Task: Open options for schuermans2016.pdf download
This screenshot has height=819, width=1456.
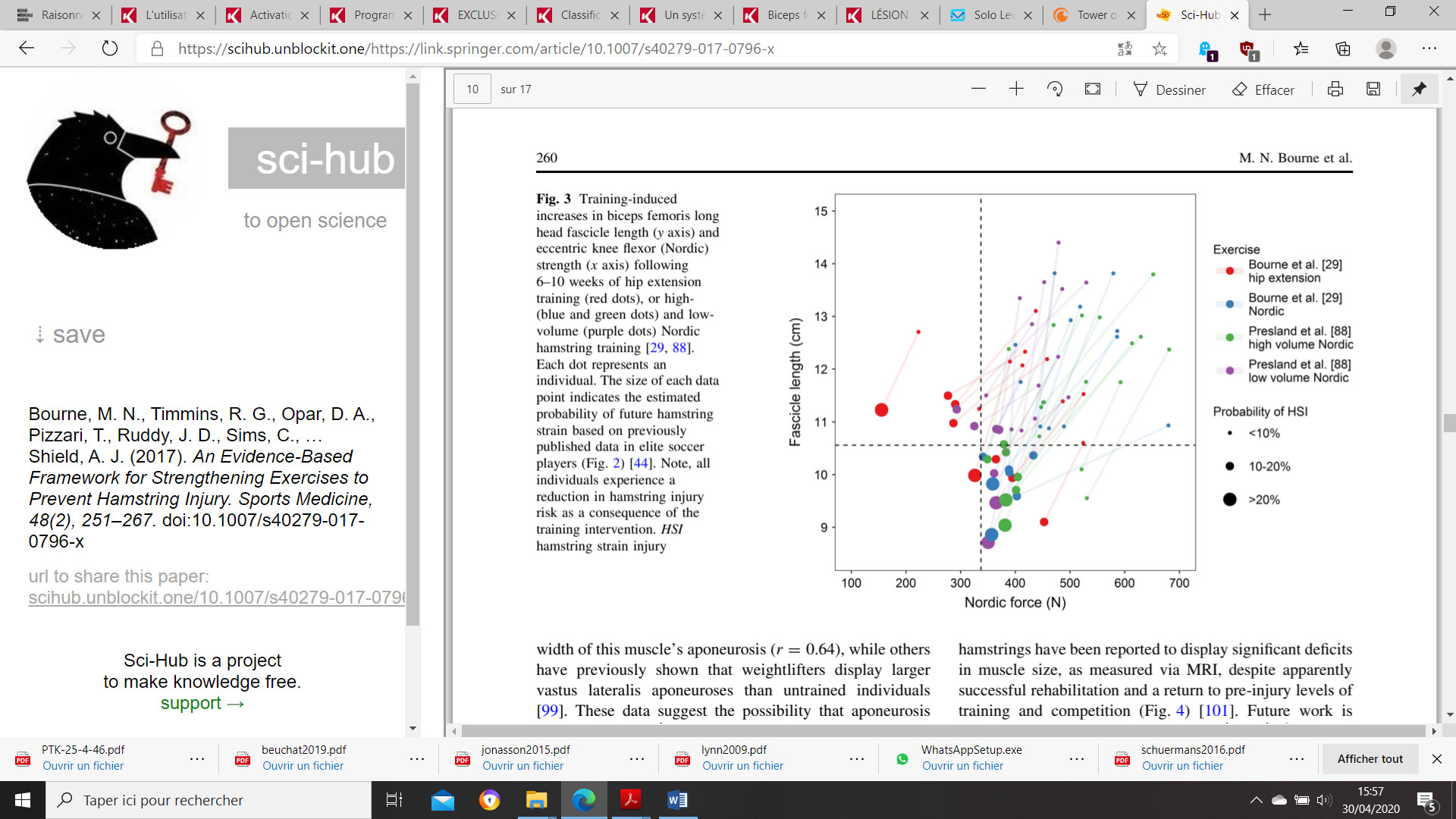Action: [x=1297, y=758]
